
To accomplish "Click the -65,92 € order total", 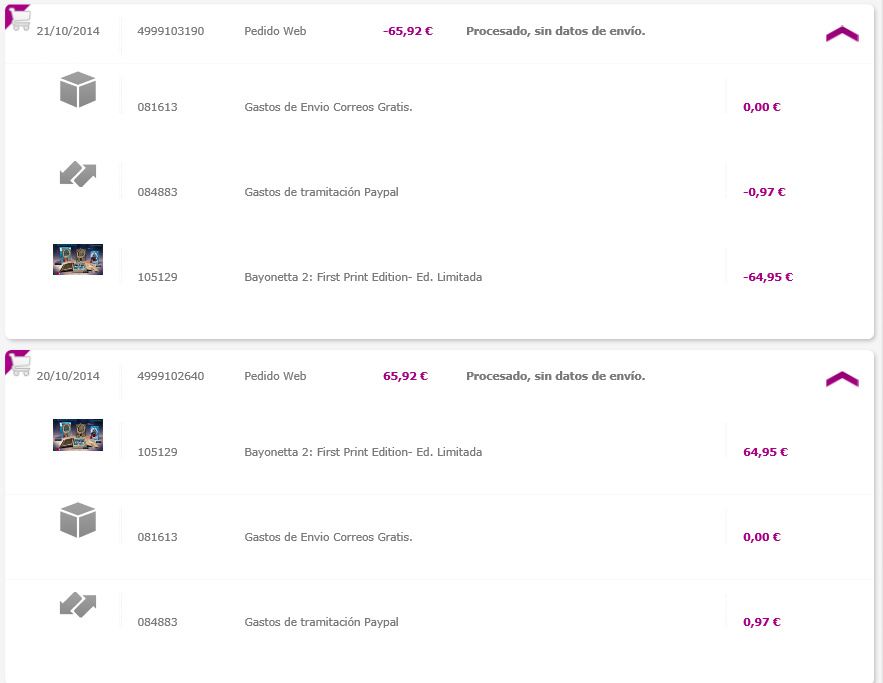I will pos(407,31).
